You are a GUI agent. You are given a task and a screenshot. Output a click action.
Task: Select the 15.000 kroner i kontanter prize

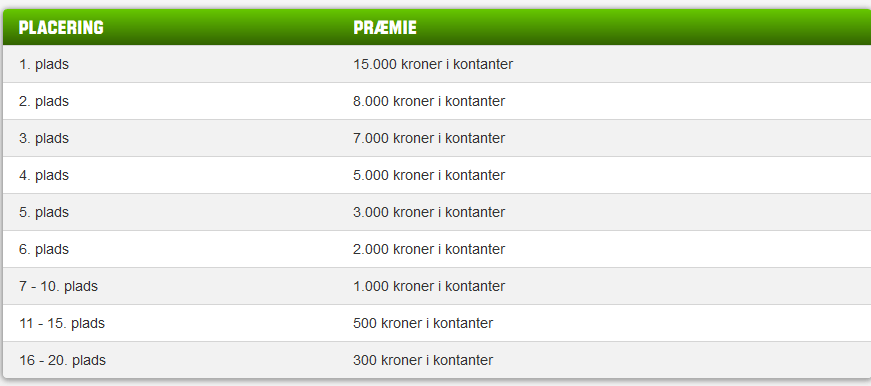tap(433, 64)
